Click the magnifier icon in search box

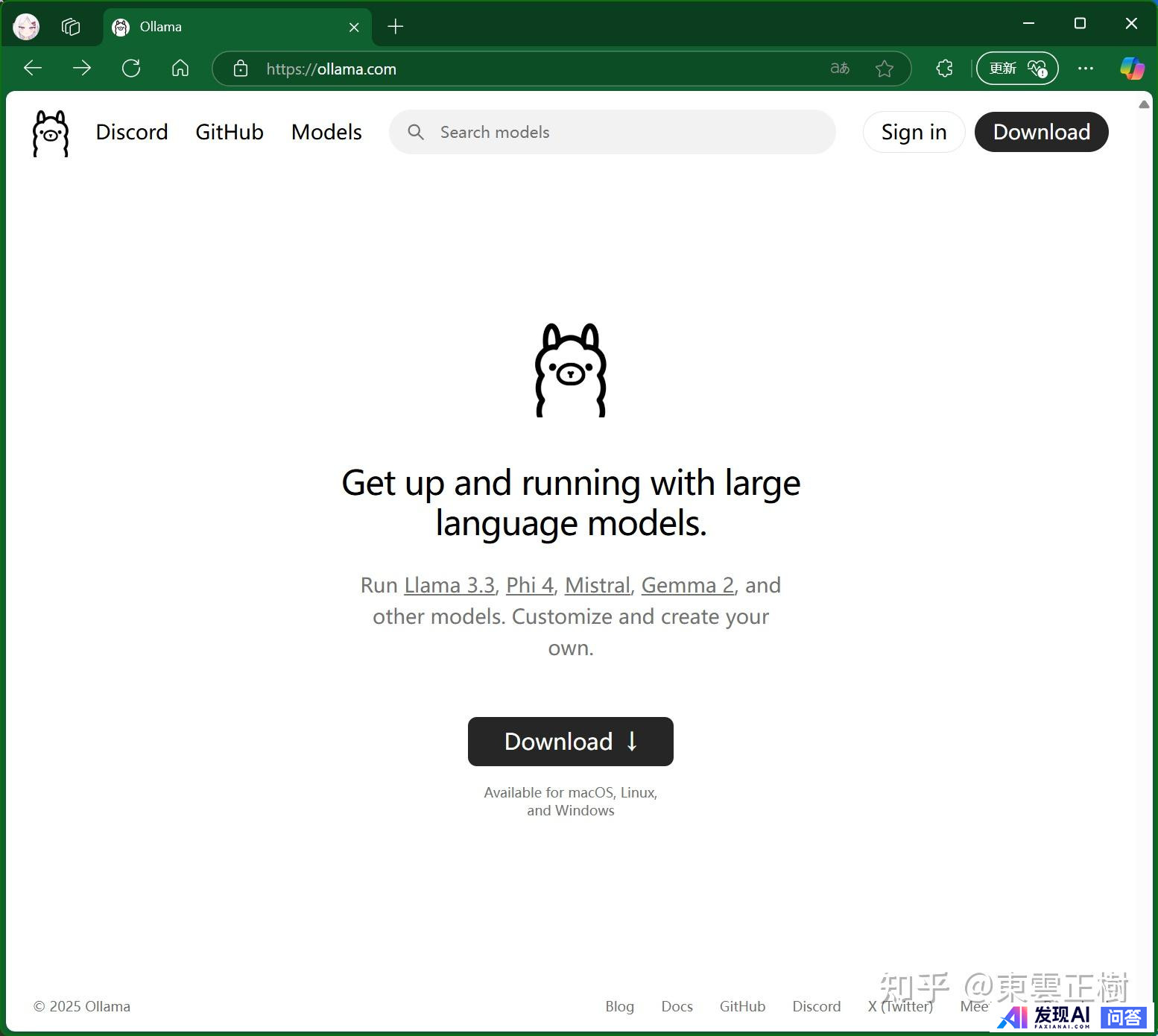416,132
